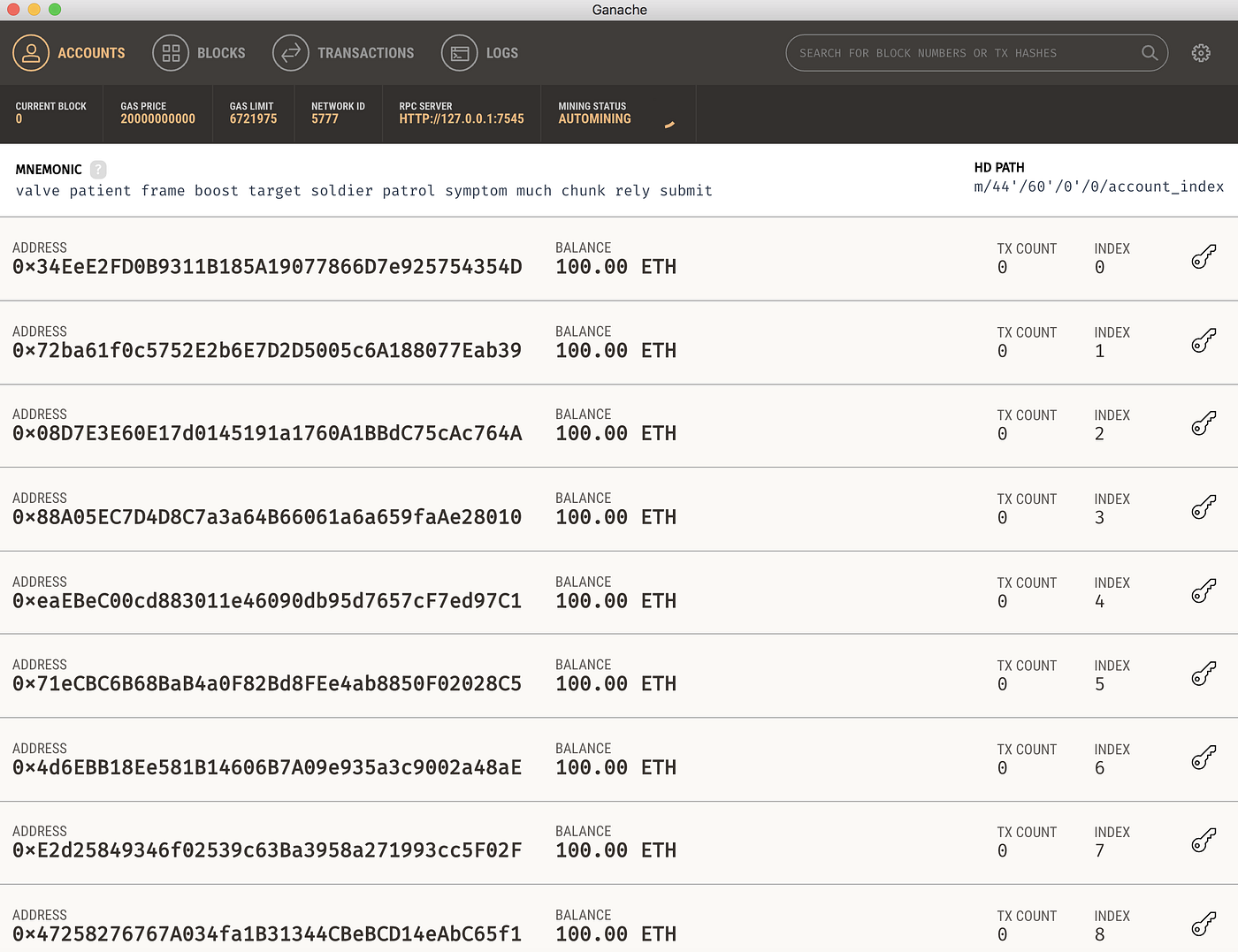Click the current block value 0

(x=19, y=118)
